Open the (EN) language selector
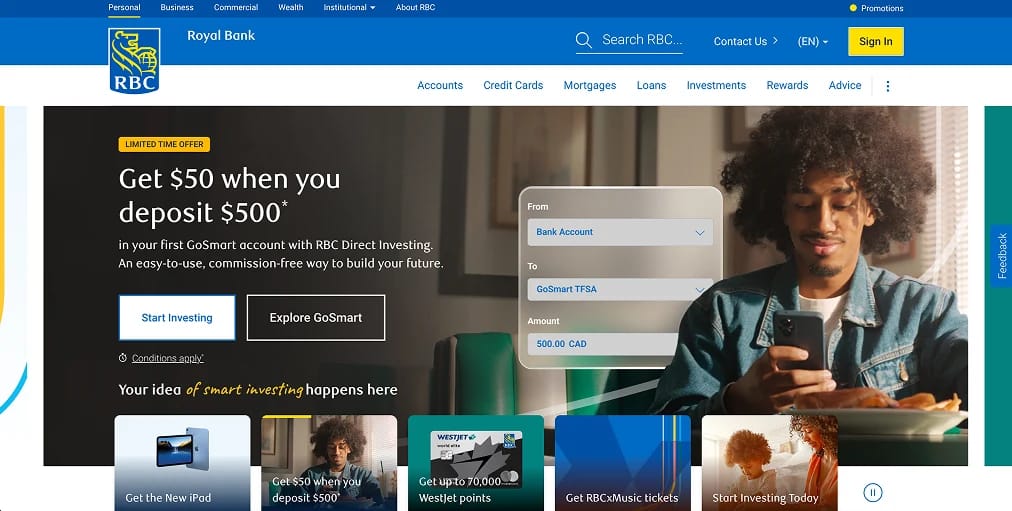This screenshot has height=511, width=1012. coord(813,41)
